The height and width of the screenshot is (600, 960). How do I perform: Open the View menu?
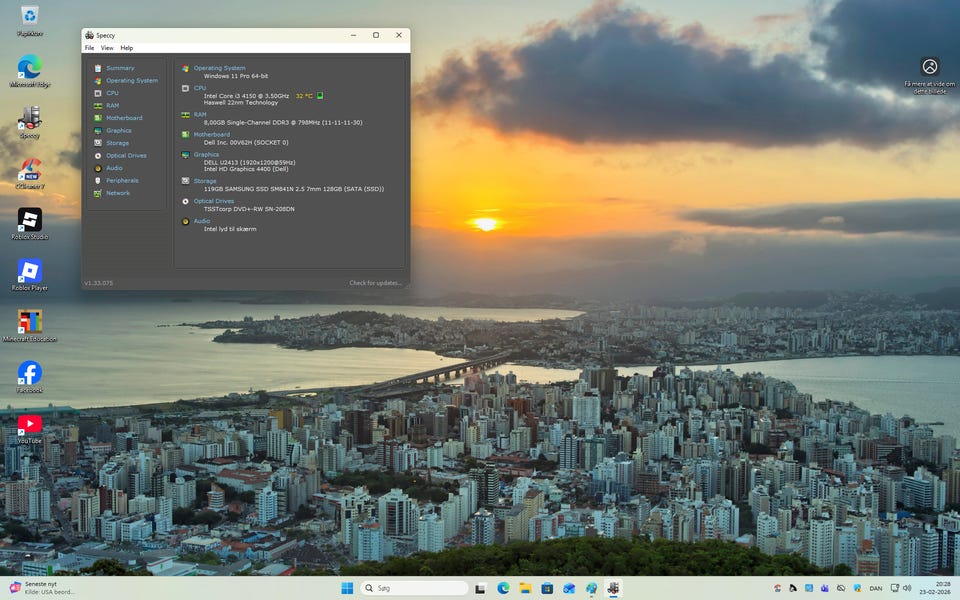tap(106, 48)
